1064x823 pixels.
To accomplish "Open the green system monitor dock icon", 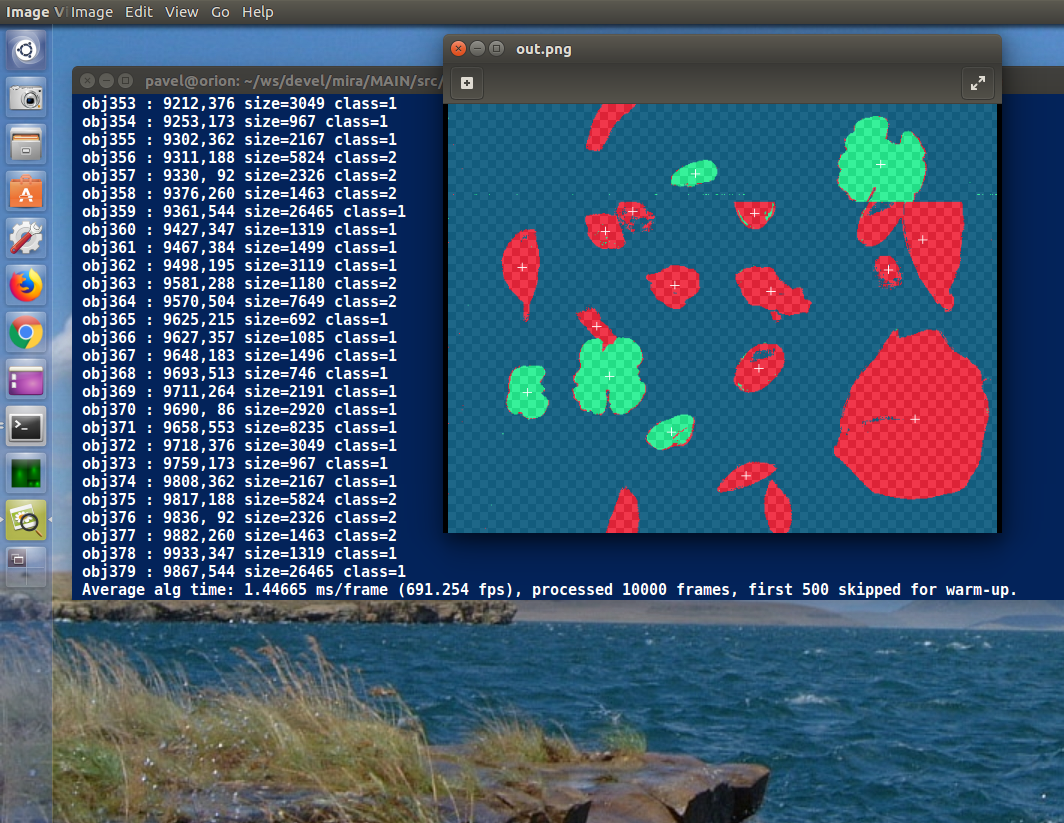I will click(27, 473).
